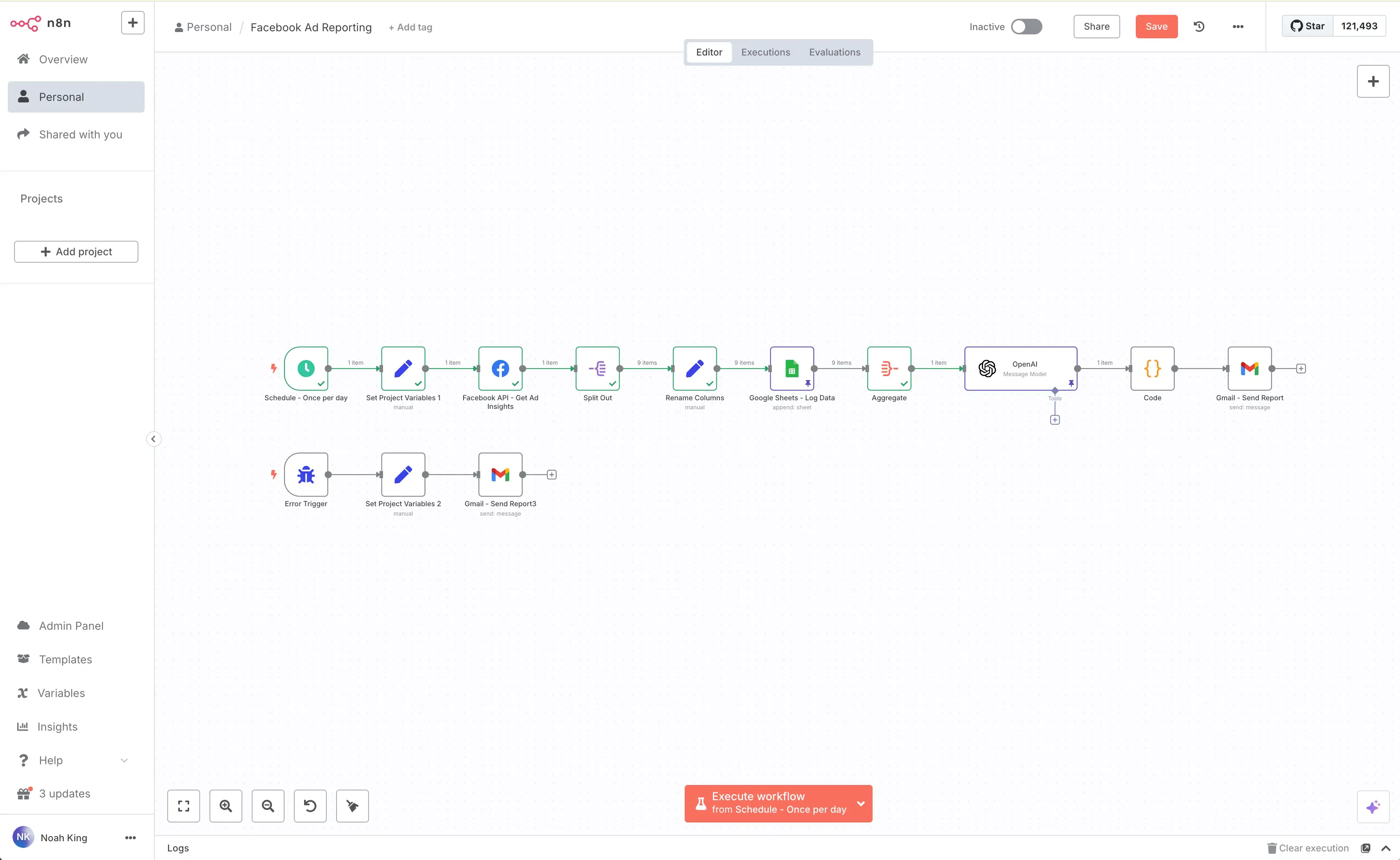Select the Set Project Variables 1 node
Screen dimensions: 1400x860
[403, 369]
